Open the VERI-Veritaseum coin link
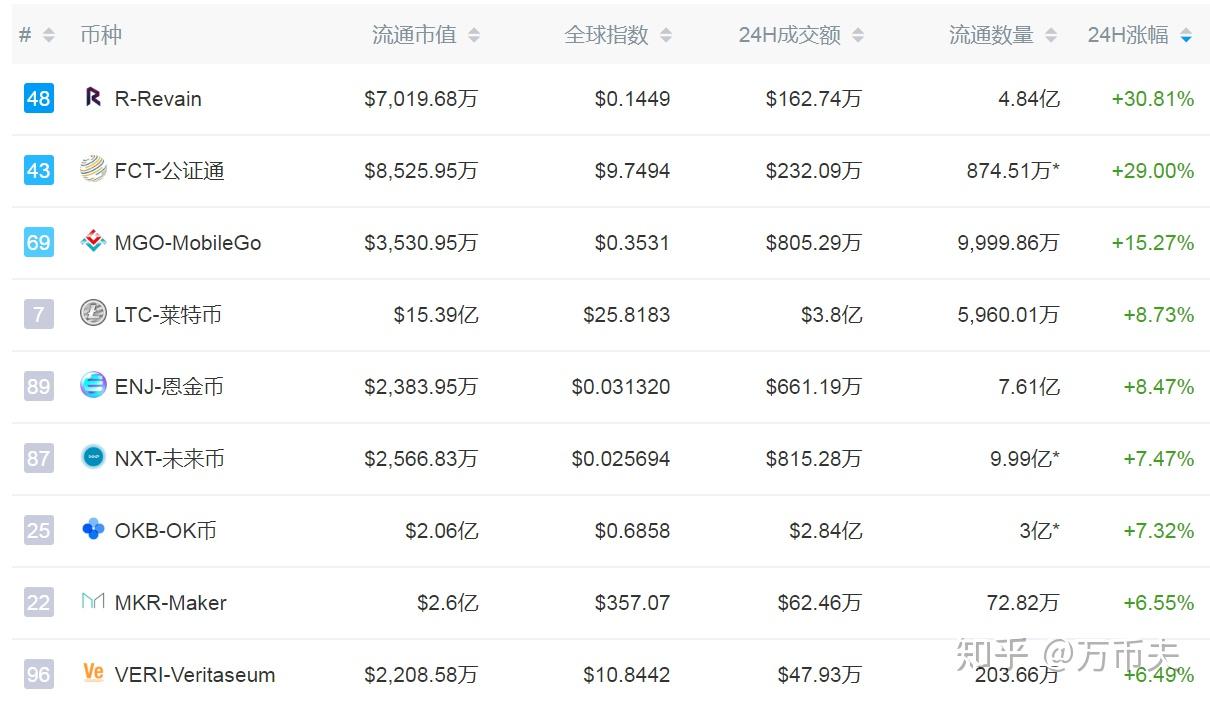This screenshot has width=1210, height=704. tap(195, 675)
